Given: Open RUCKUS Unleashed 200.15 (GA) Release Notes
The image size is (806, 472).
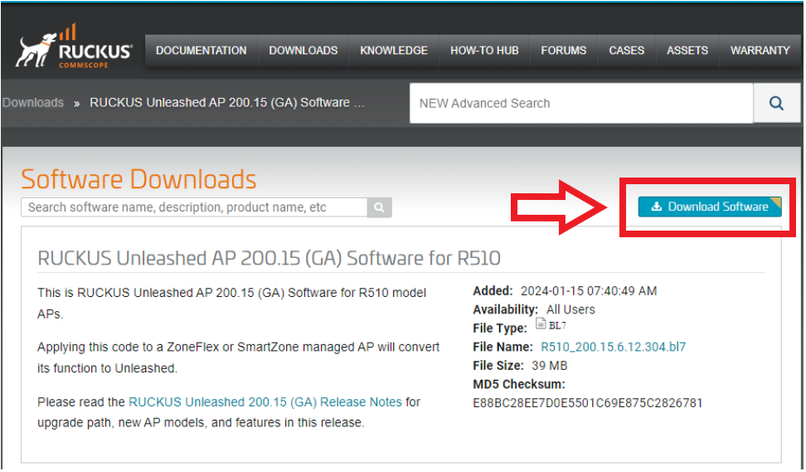Looking at the screenshot, I should click(265, 402).
